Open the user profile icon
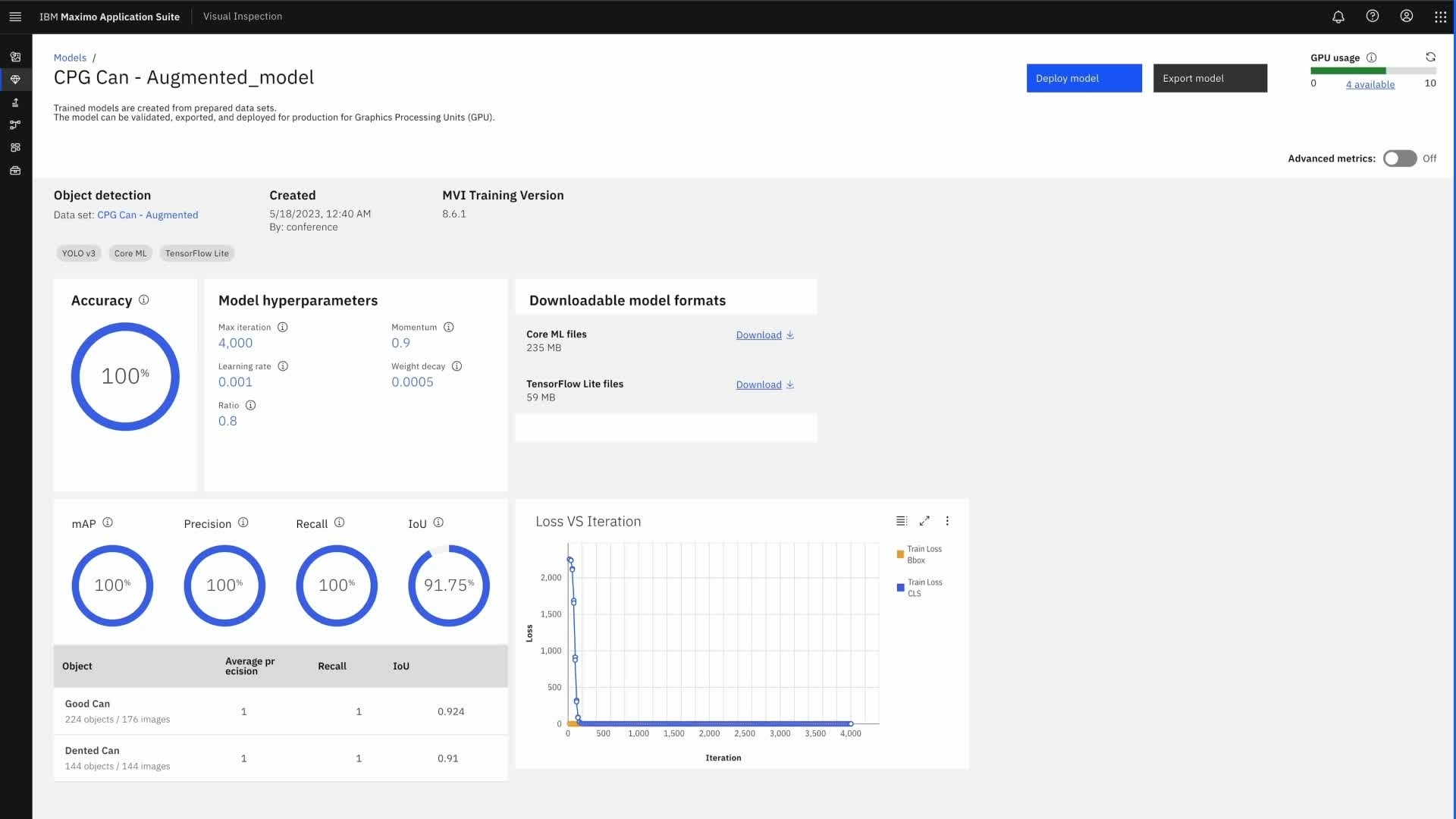This screenshot has height=819, width=1456. tap(1407, 16)
